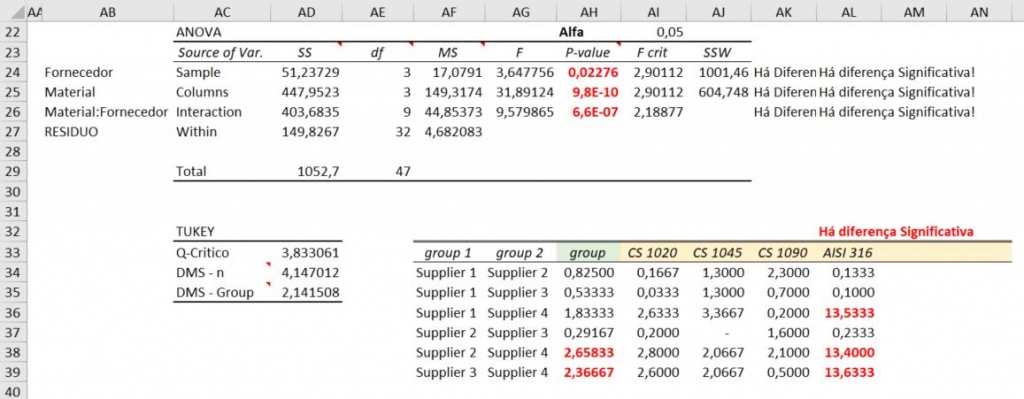Select the Fornecedor label cell
The height and width of the screenshot is (399, 1024).
[79, 72]
